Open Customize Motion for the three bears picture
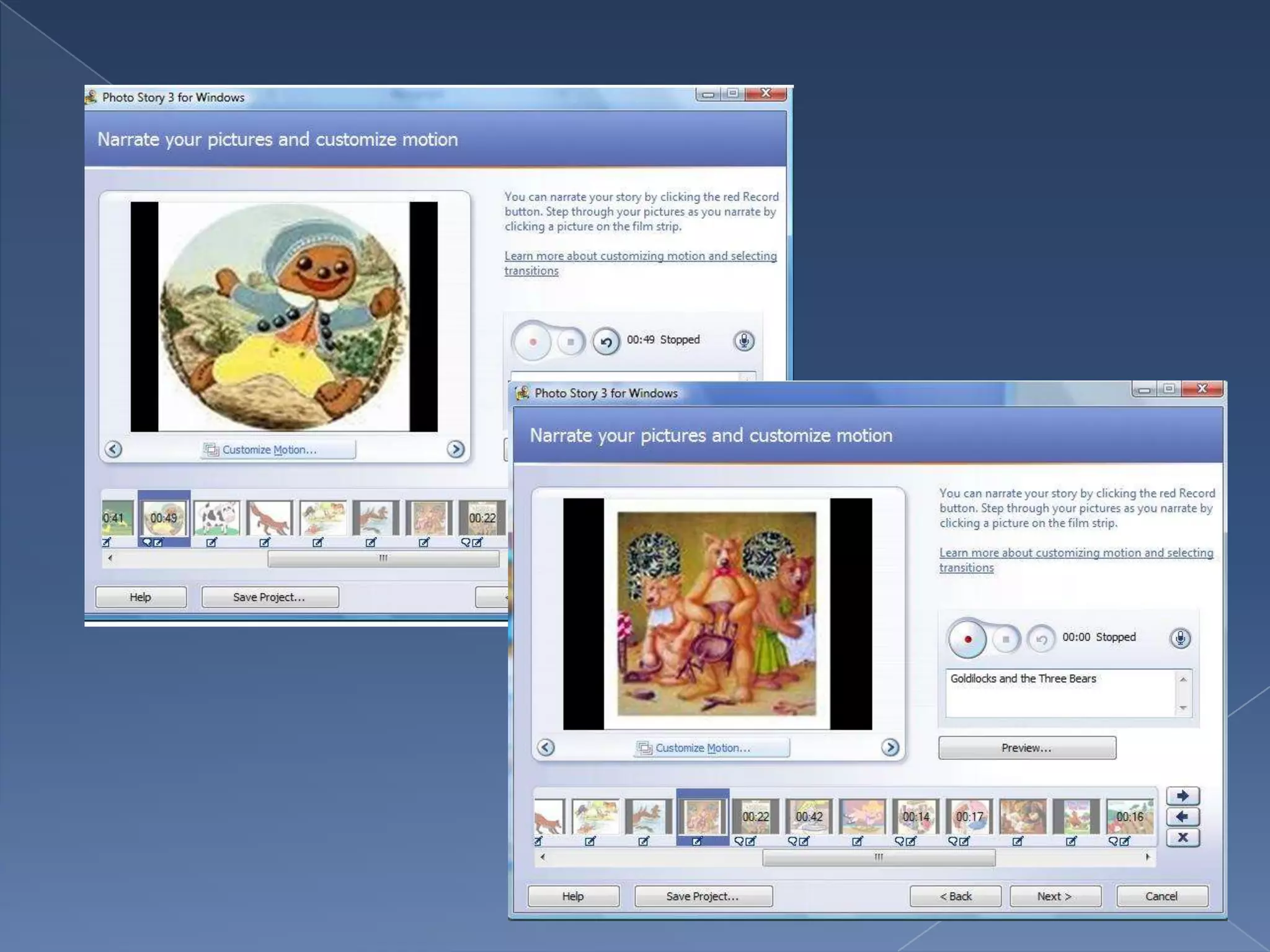The height and width of the screenshot is (952, 1270). 712,747
